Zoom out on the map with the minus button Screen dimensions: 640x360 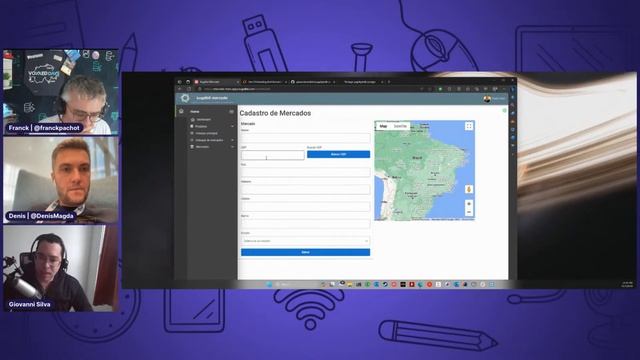click(469, 212)
